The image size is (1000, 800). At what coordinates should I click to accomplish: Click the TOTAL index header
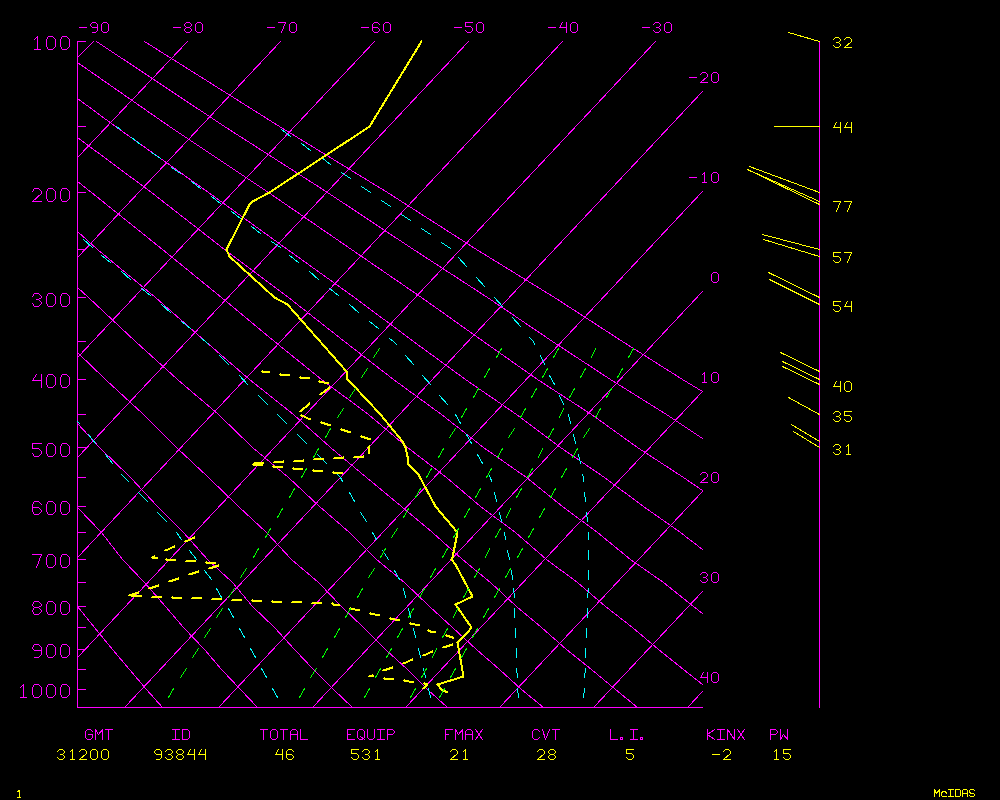coord(284,735)
